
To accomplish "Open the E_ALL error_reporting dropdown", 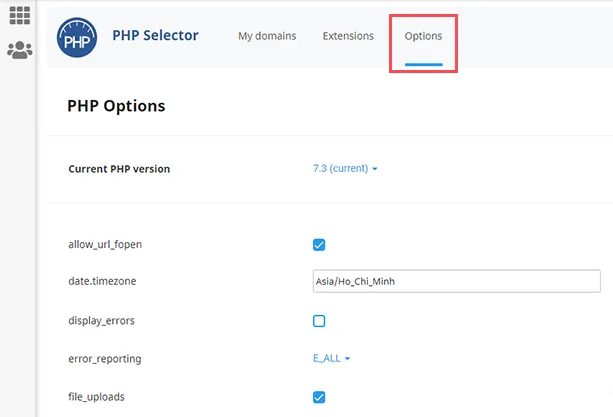I will (332, 358).
